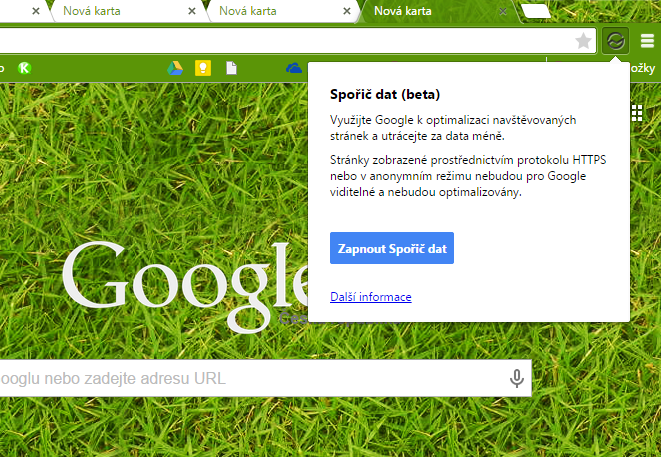Open the Další informace link
The image size is (661, 457).
pyautogui.click(x=371, y=297)
